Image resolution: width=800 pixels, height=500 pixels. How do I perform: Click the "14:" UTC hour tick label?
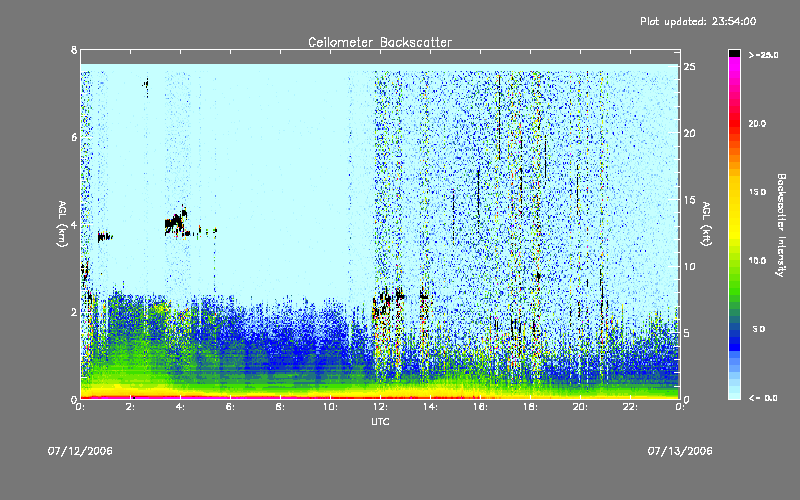click(x=430, y=407)
